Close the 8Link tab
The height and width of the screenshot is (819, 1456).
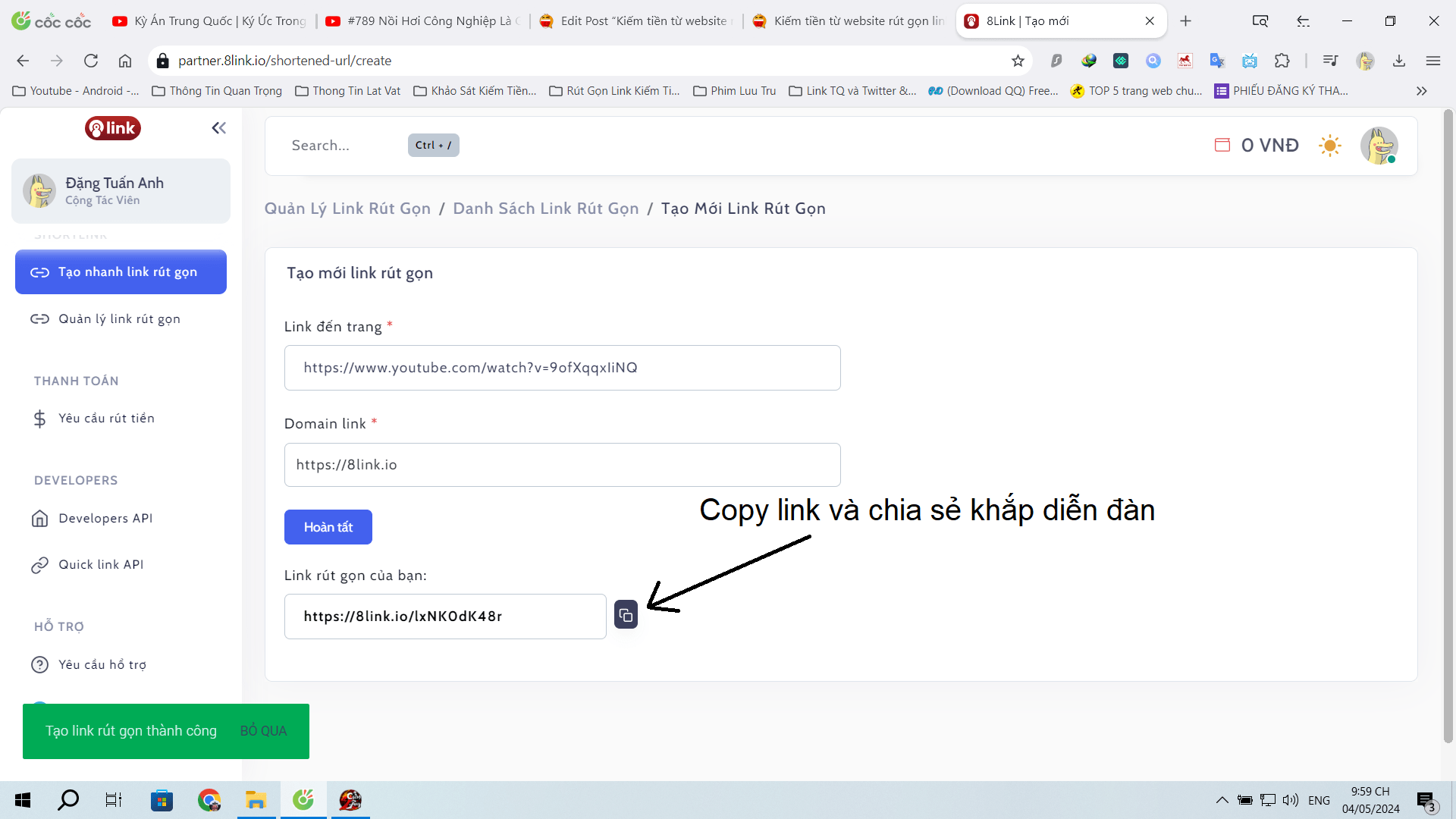pyautogui.click(x=1150, y=21)
